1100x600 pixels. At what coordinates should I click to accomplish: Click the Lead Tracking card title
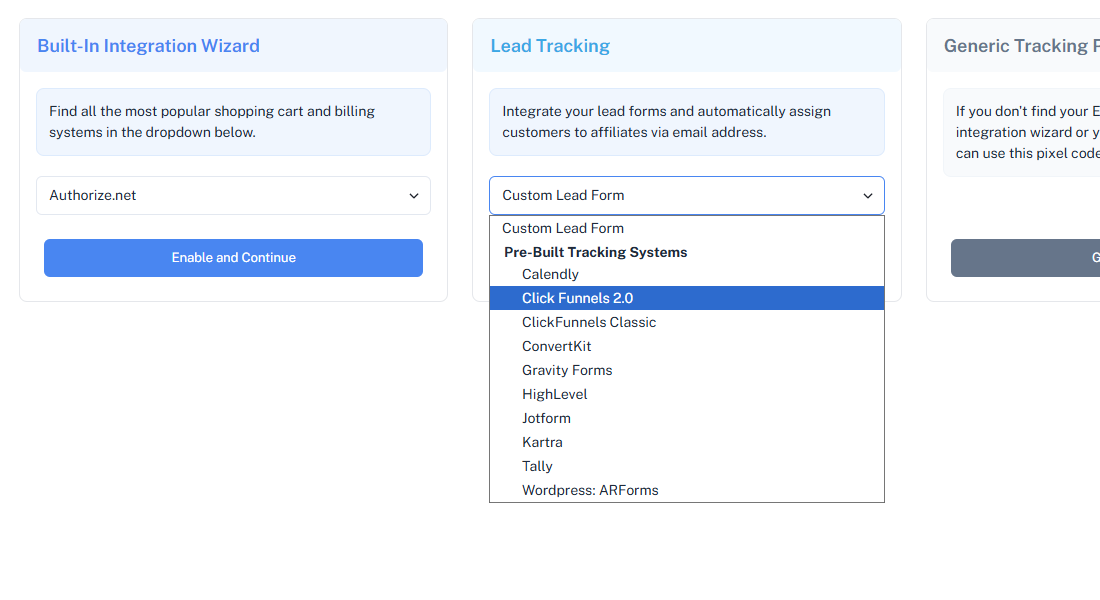[x=550, y=45]
